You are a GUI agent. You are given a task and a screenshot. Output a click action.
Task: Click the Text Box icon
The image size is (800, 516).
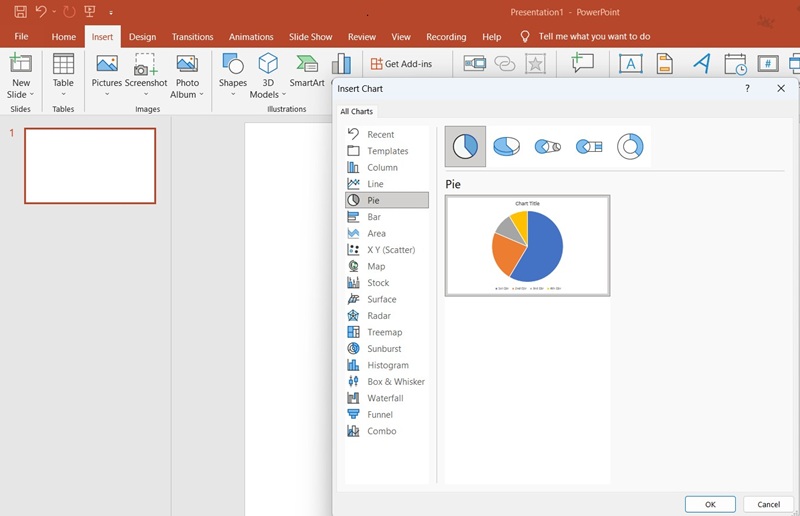tap(631, 64)
